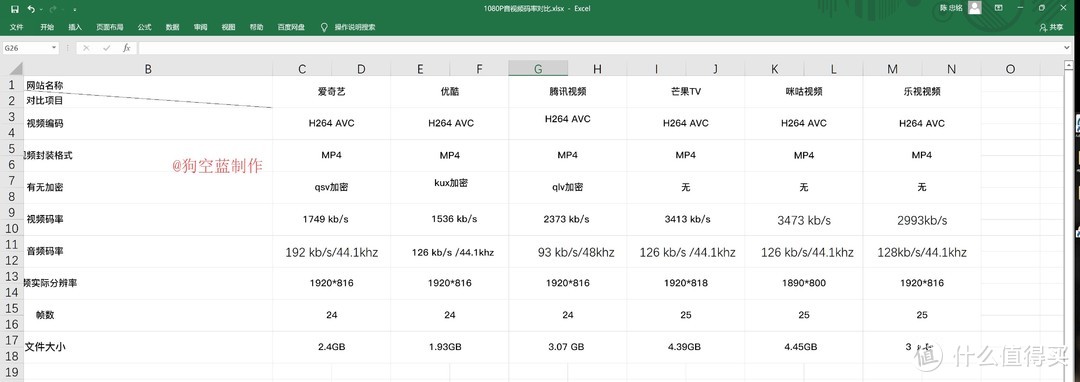Switch to the 开始 ribbon tab
1080x382 pixels.
click(47, 27)
